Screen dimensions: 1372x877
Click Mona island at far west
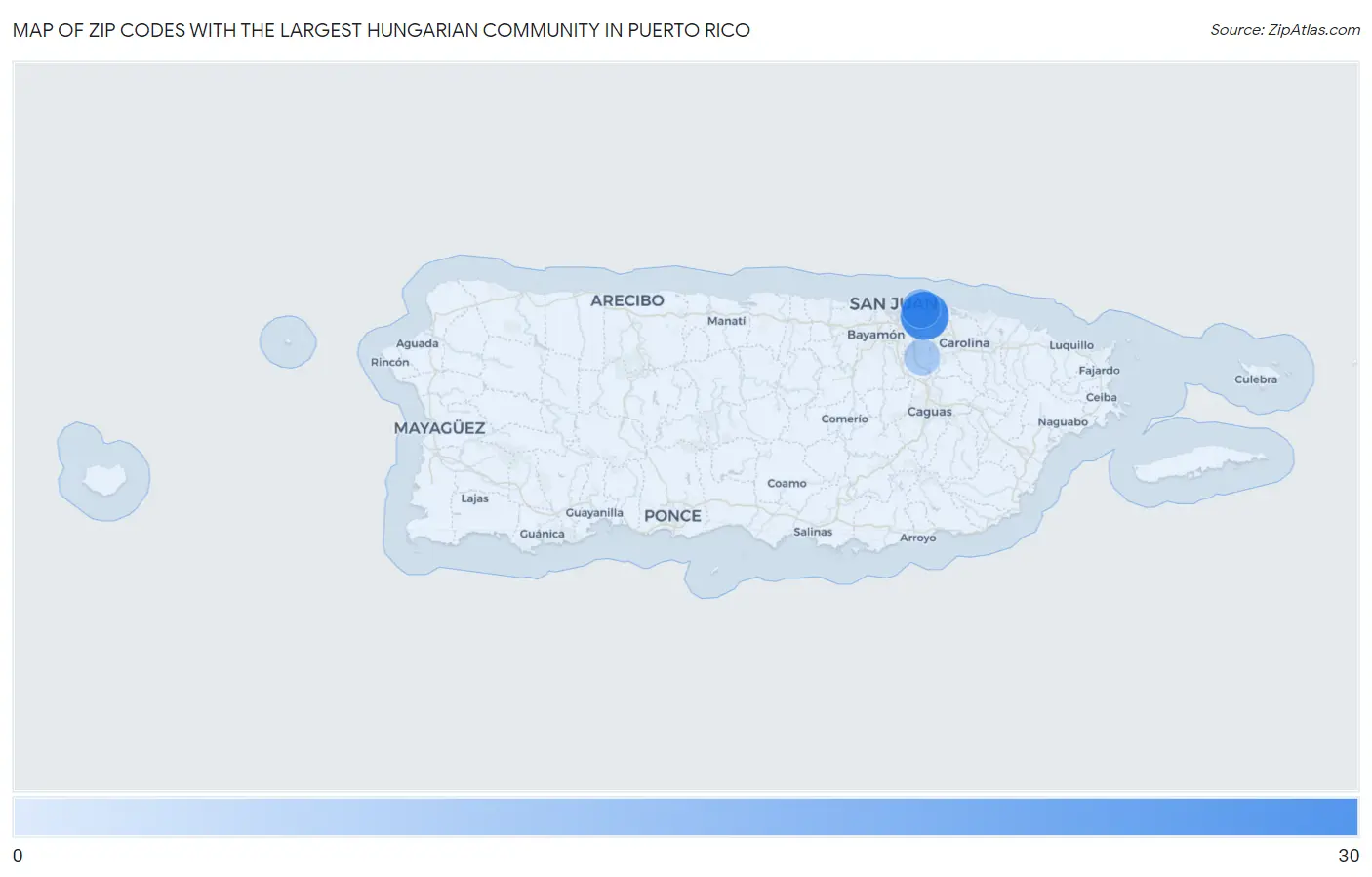(x=103, y=478)
